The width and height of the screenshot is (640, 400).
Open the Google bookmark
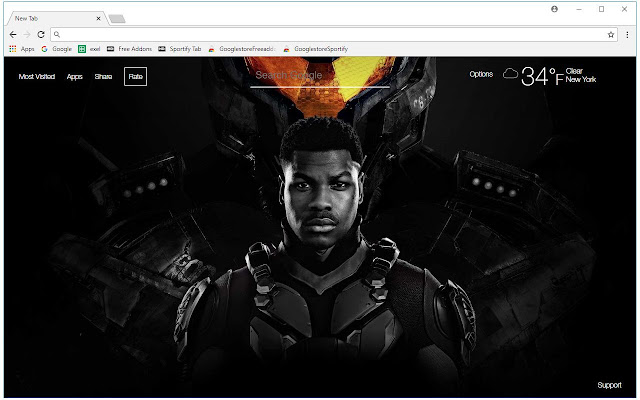[x=57, y=49]
